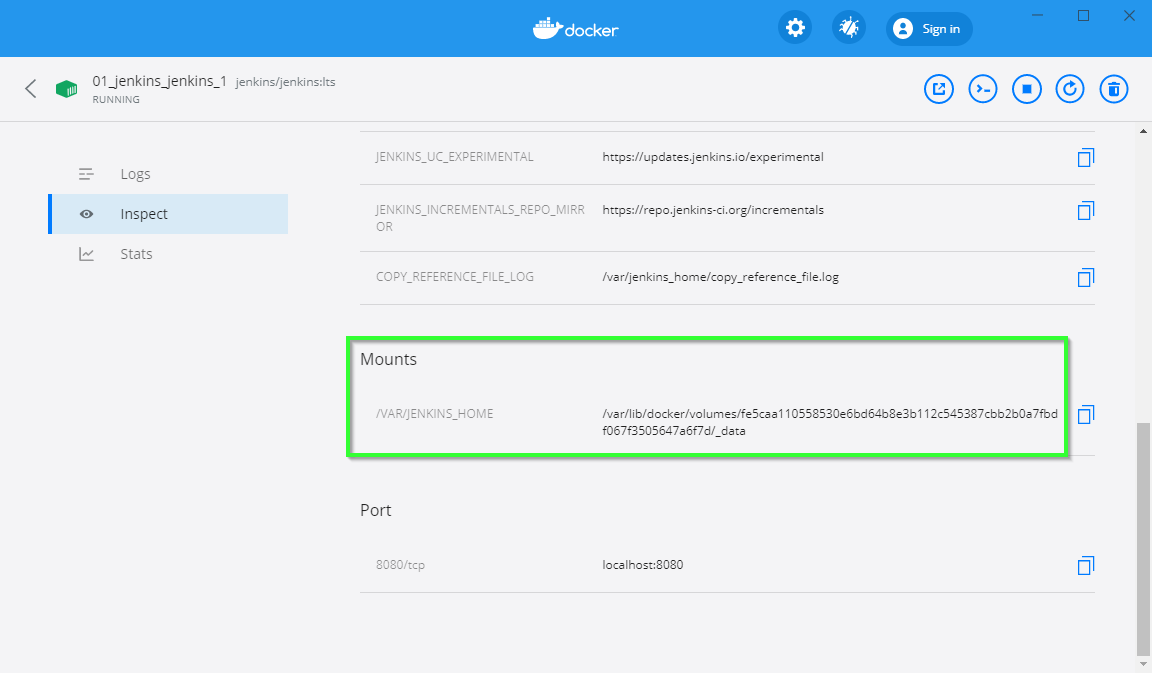Copy the JENKINS_INCREMENTALS_REPO_MIRROR value
The width and height of the screenshot is (1152, 673).
point(1085,211)
